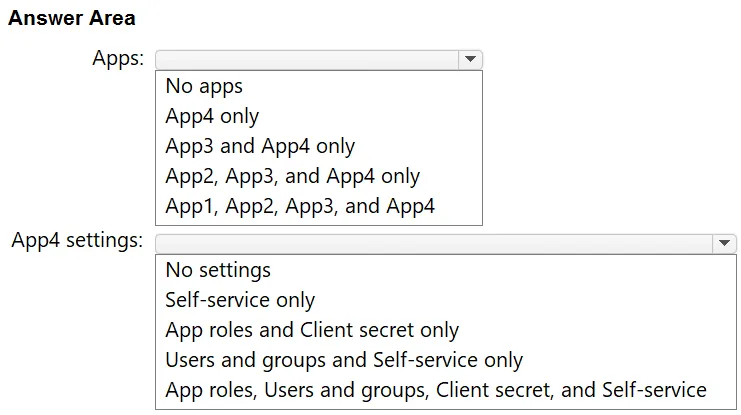Choose the option starting with "App roles, Users and groups"
This screenshot has width=741, height=415.
[436, 390]
